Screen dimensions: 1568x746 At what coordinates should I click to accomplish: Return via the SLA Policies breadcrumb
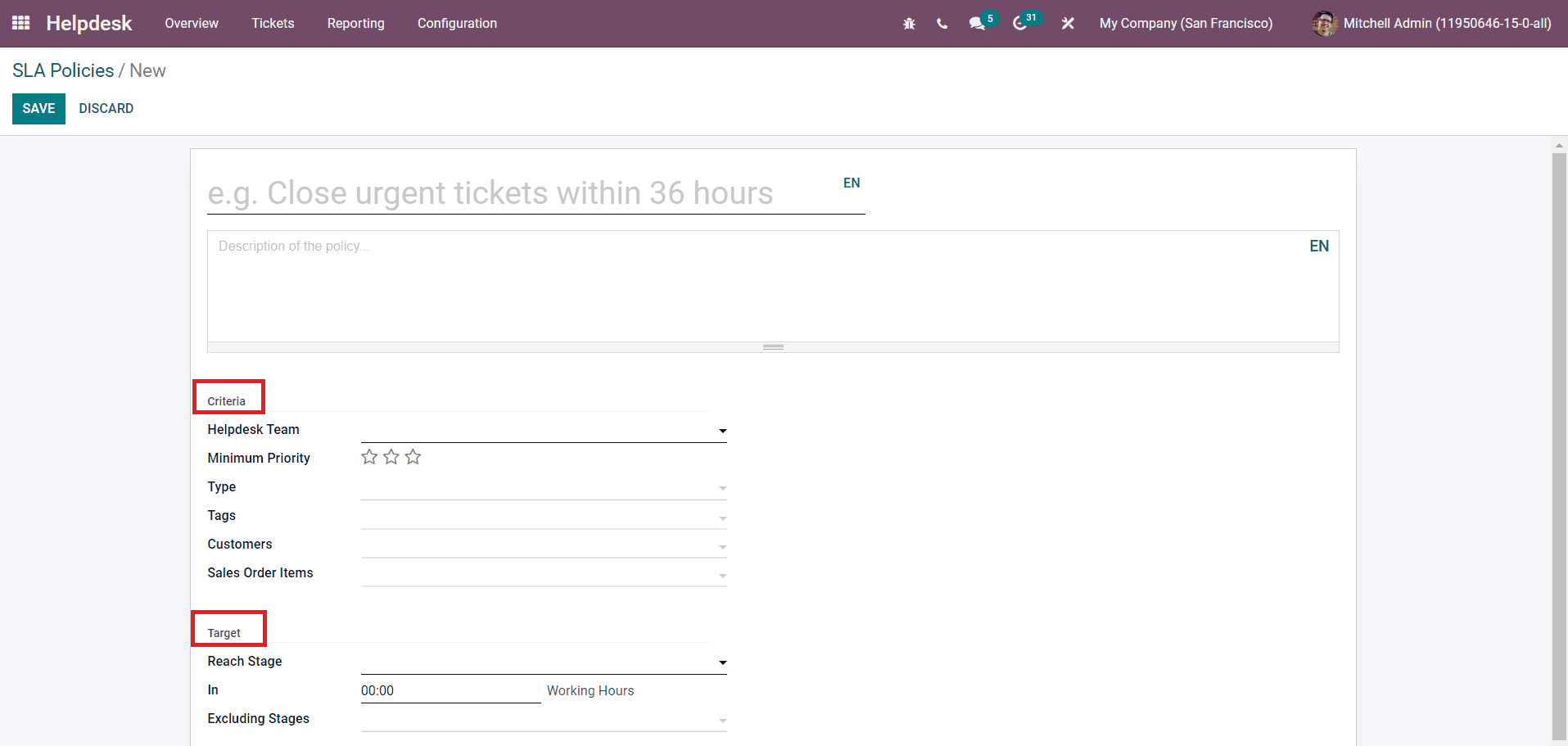(63, 70)
